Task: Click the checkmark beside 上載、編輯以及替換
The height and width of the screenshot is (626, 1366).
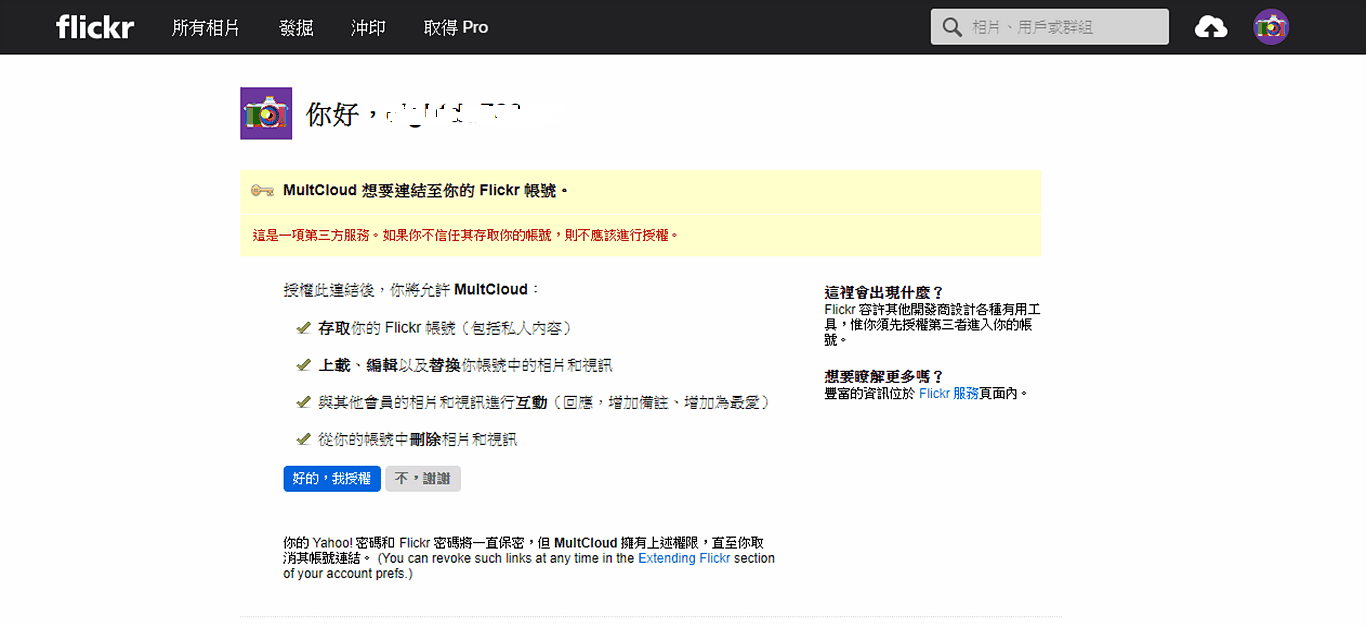Action: coord(303,365)
